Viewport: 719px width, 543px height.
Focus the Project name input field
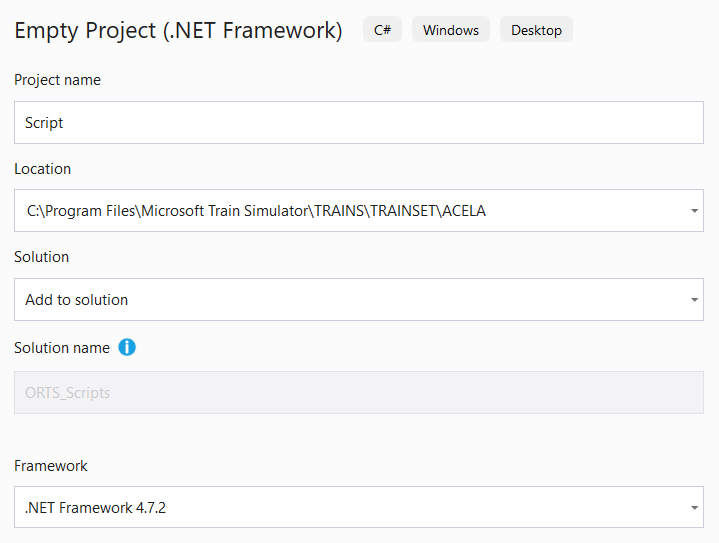[x=358, y=123]
